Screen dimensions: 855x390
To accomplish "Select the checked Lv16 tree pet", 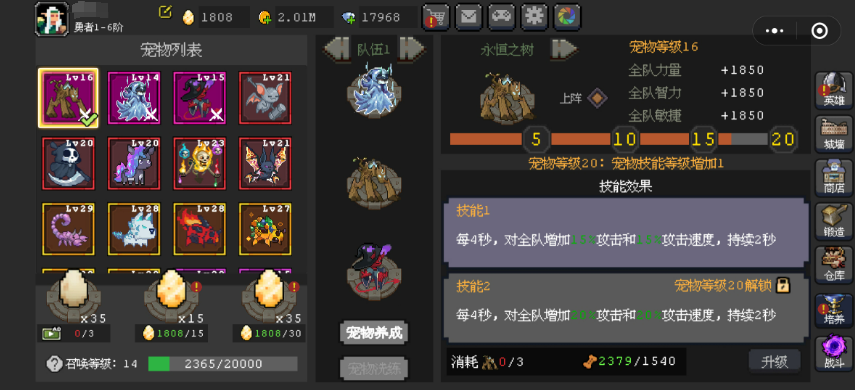I will coord(68,98).
